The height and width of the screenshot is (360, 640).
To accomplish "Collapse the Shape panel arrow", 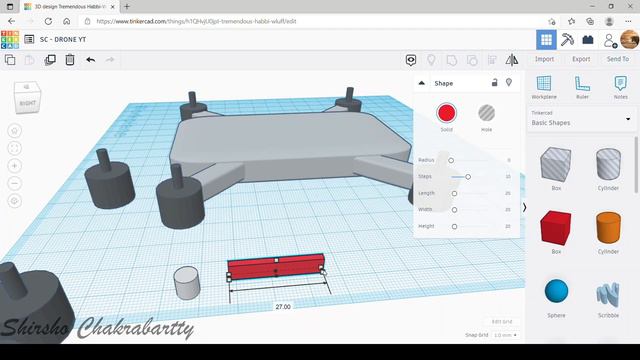I will pos(422,83).
